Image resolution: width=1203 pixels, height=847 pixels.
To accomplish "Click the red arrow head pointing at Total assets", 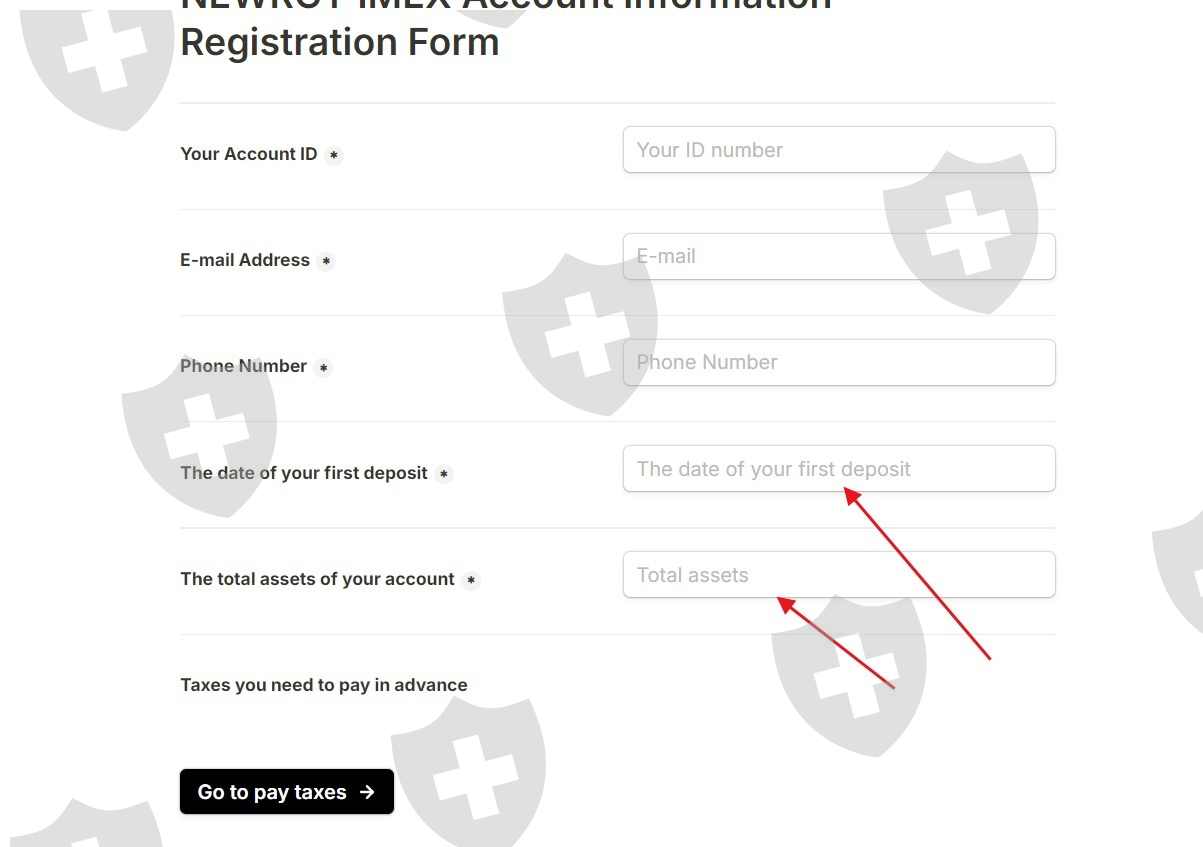I will 786,602.
